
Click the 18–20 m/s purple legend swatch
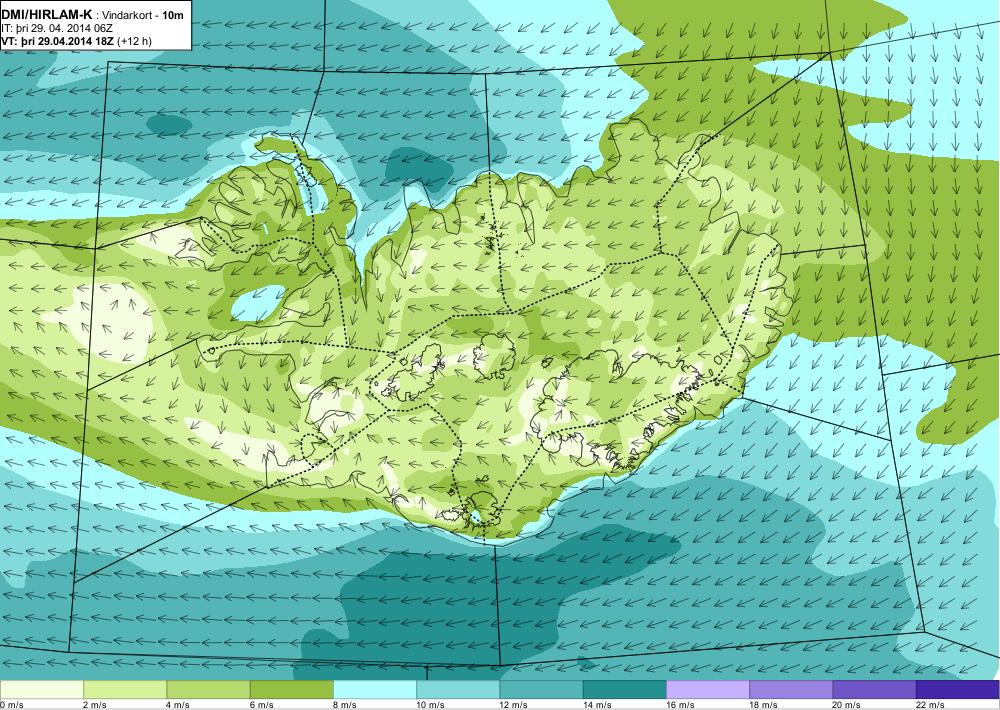(x=791, y=690)
